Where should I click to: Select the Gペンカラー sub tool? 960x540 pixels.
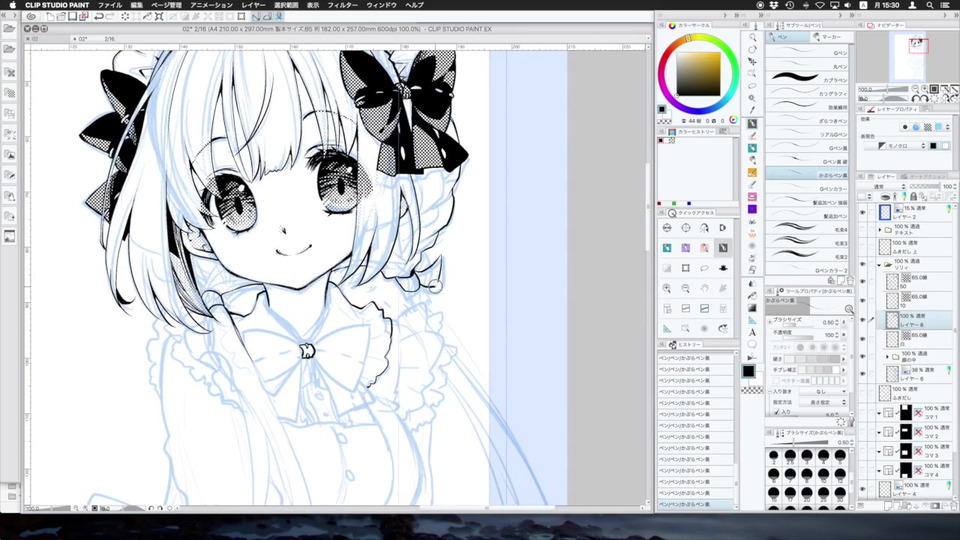point(807,189)
